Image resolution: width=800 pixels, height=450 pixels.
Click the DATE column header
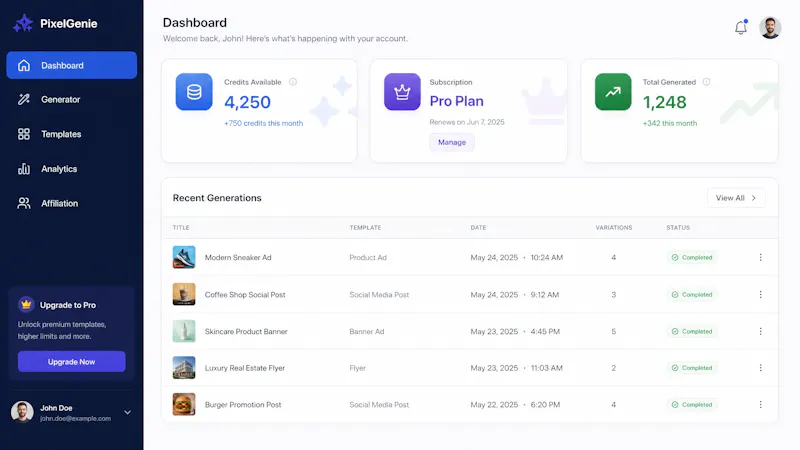pos(478,228)
